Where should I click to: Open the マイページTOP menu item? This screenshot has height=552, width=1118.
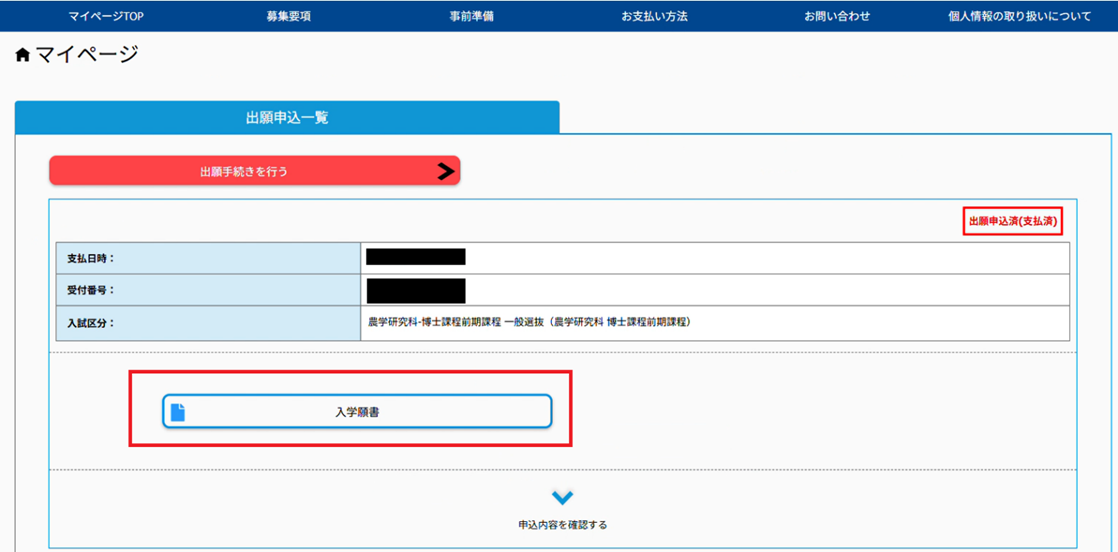107,16
